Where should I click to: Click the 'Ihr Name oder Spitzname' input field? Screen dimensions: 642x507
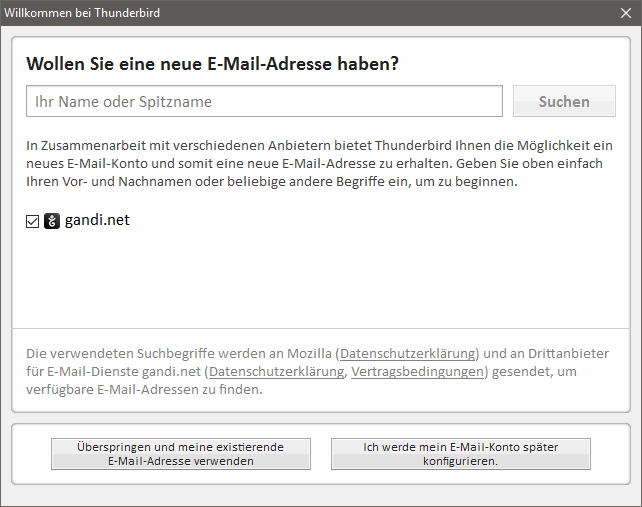264,101
